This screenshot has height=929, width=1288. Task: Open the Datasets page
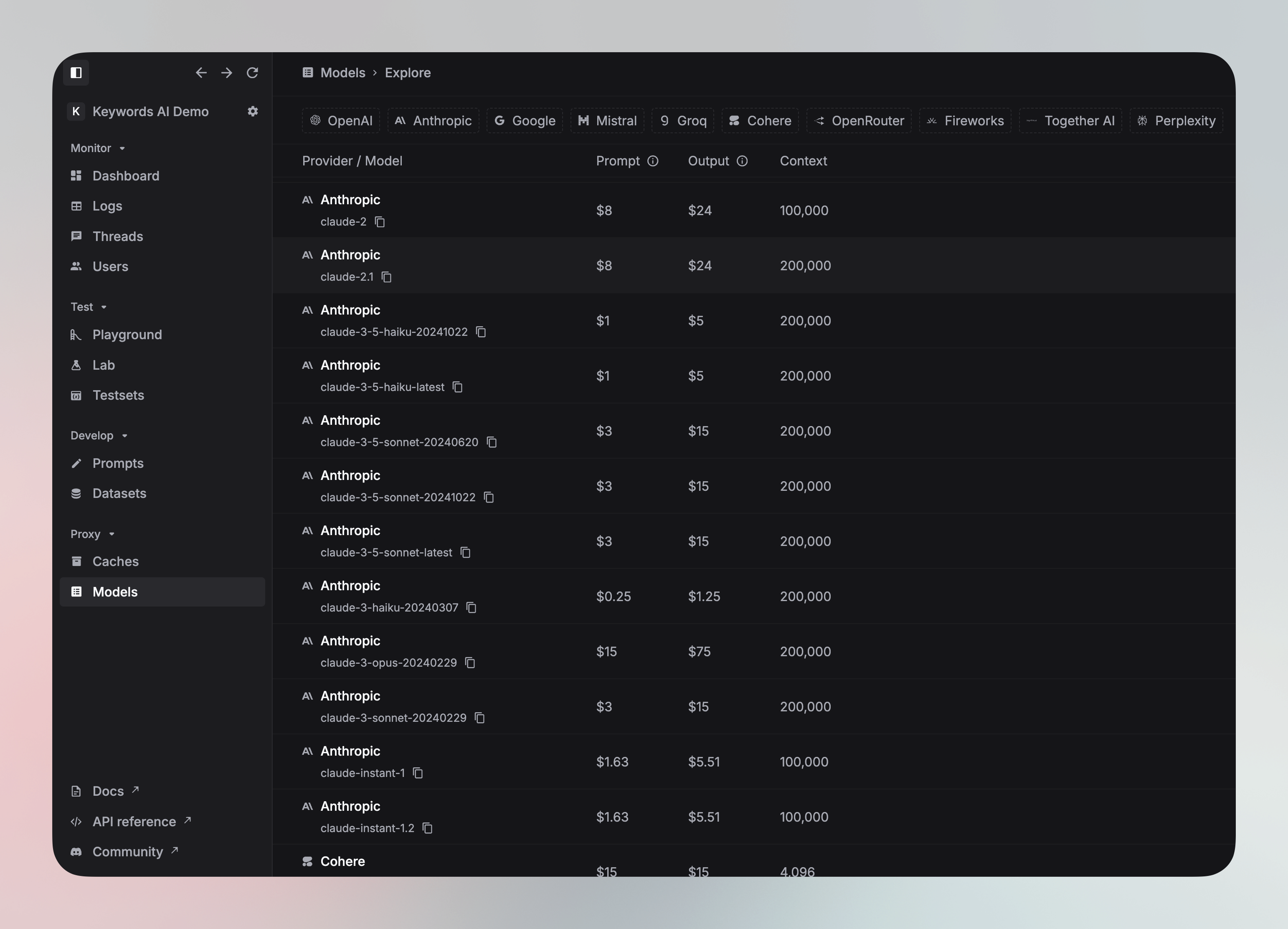point(162,493)
